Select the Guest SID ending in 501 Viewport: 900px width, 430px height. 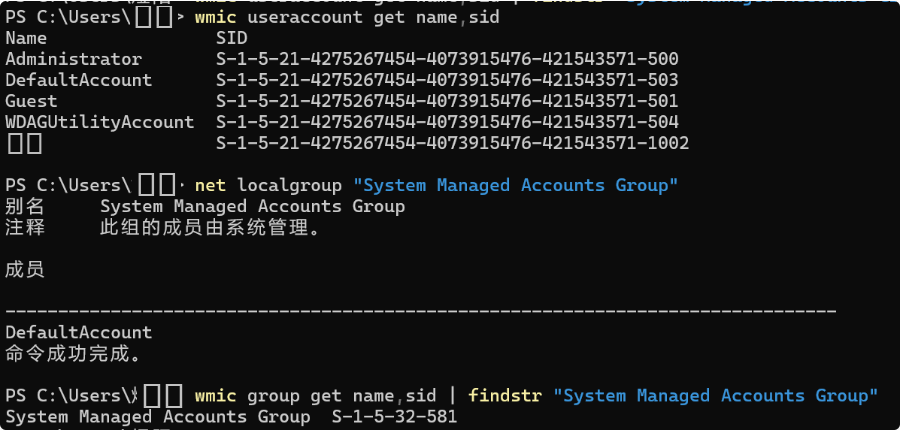[x=447, y=101]
